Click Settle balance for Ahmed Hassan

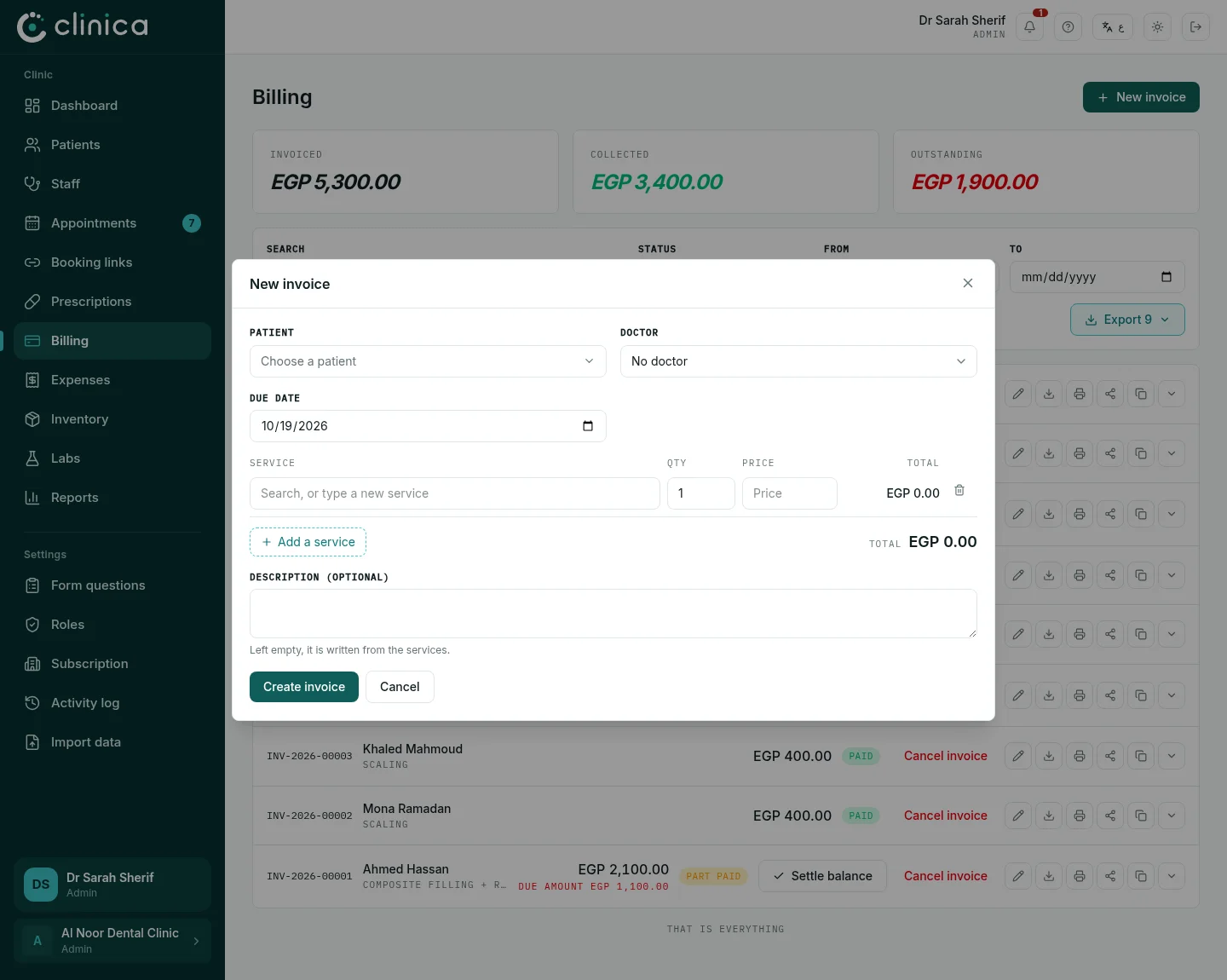822,876
